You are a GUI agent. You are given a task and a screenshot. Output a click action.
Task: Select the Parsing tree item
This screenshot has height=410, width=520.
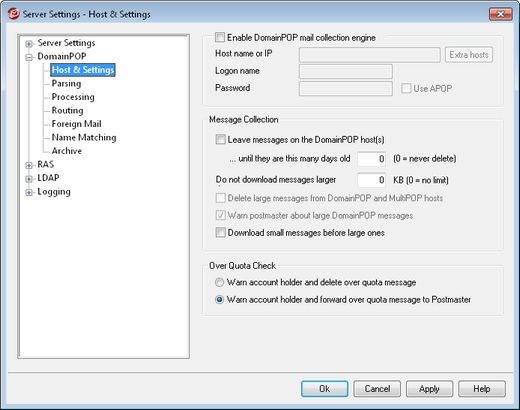pyautogui.click(x=66, y=83)
